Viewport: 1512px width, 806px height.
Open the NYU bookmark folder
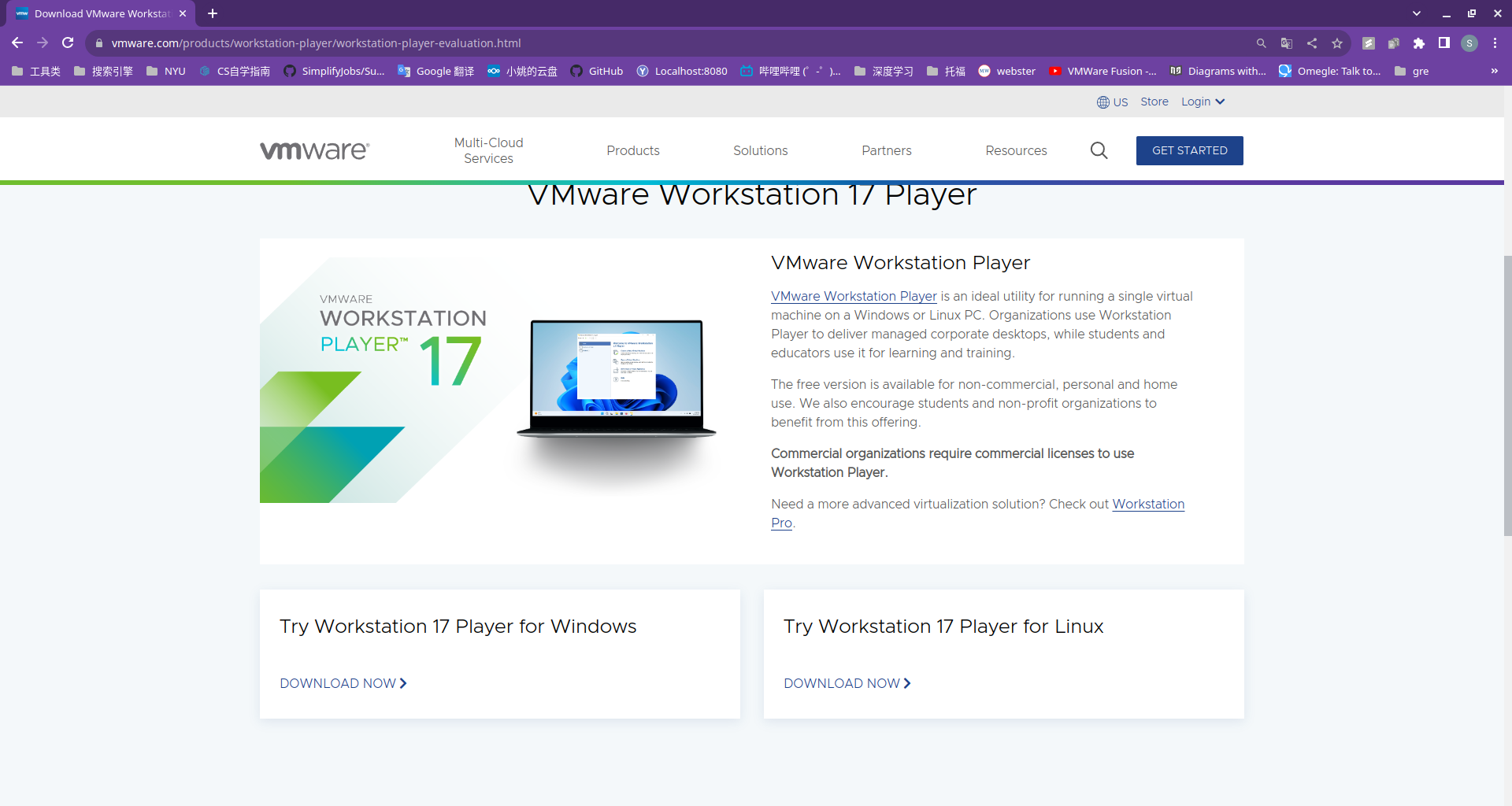point(166,71)
